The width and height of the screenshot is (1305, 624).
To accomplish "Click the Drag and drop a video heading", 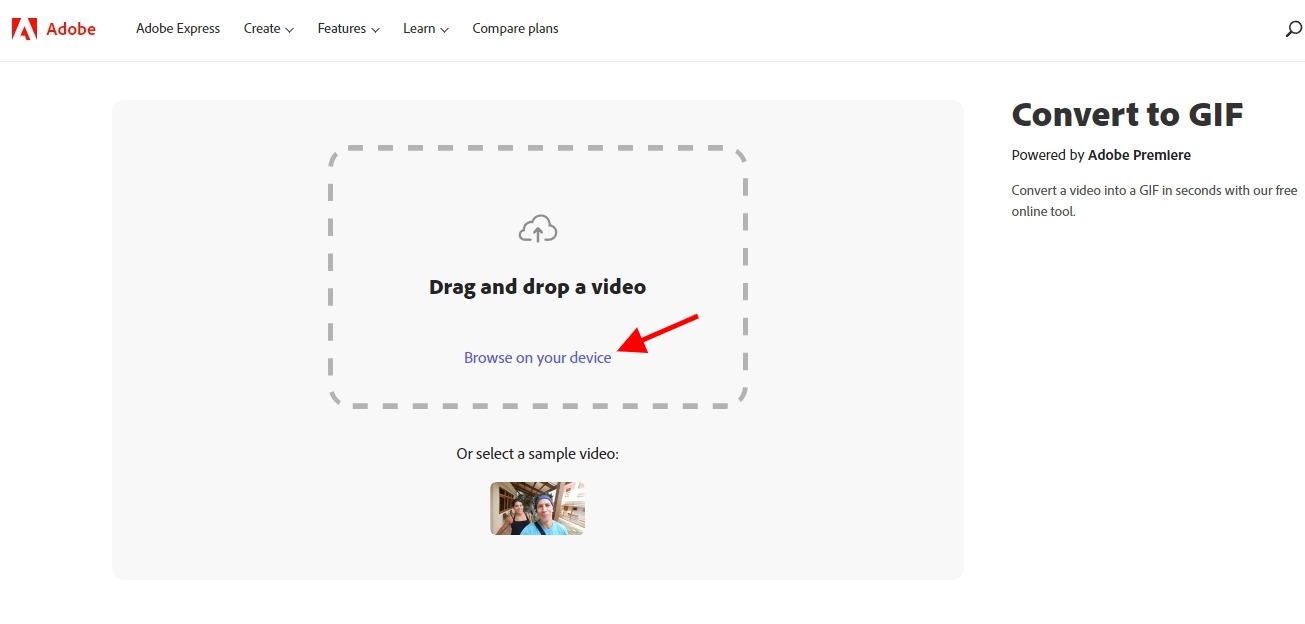I will (537, 287).
